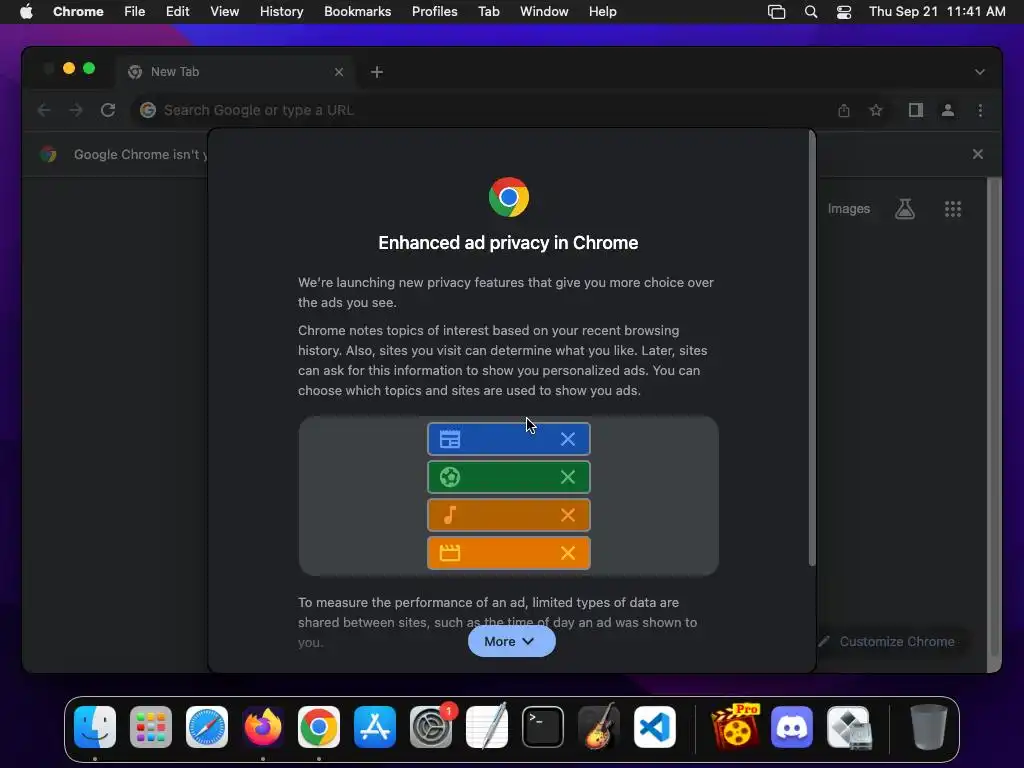This screenshot has height=768, width=1024.
Task: Click the forward navigation arrow
Action: [76, 110]
